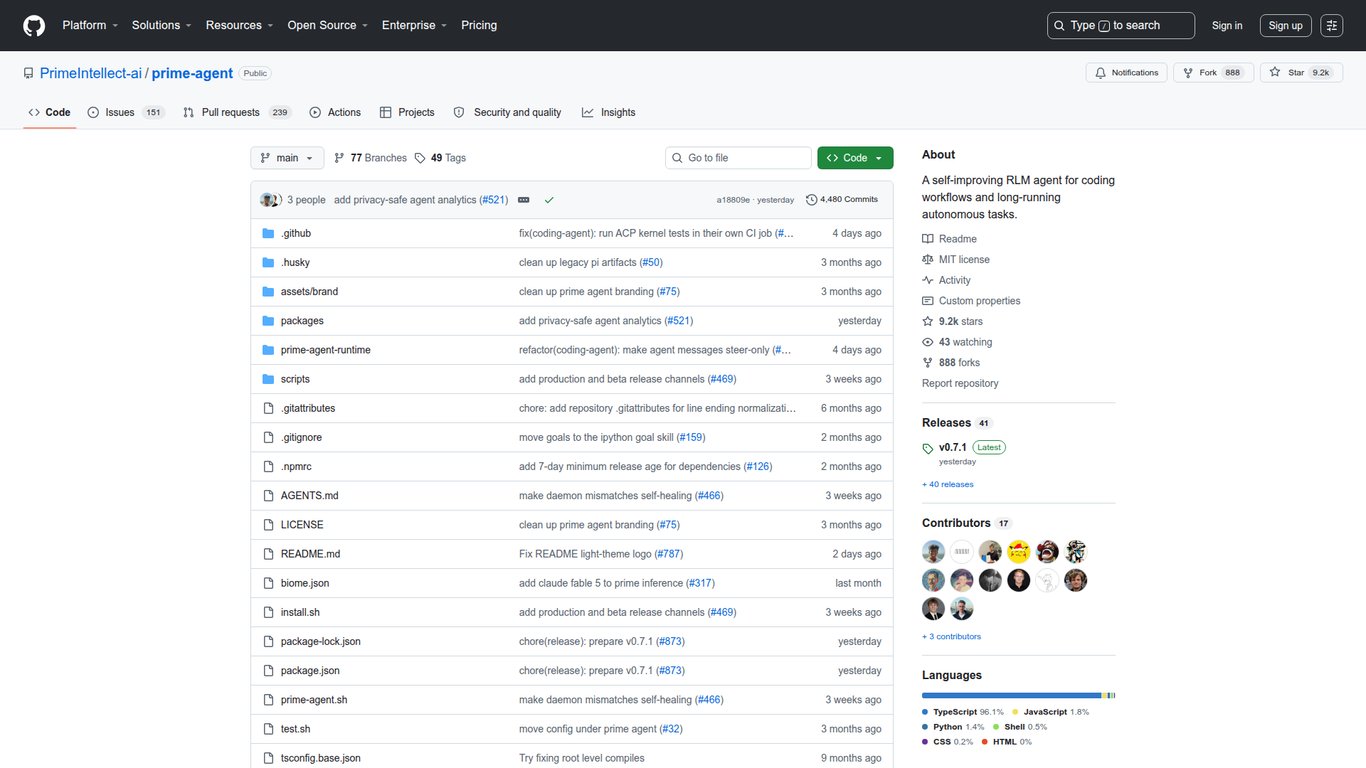Click the Type / to search field

tap(1121, 25)
